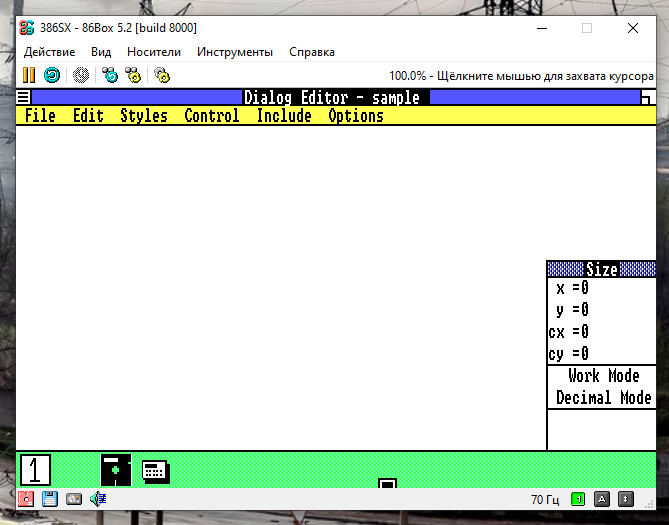Open the File menu in Dialog Editor
669x525 pixels.
tap(40, 116)
